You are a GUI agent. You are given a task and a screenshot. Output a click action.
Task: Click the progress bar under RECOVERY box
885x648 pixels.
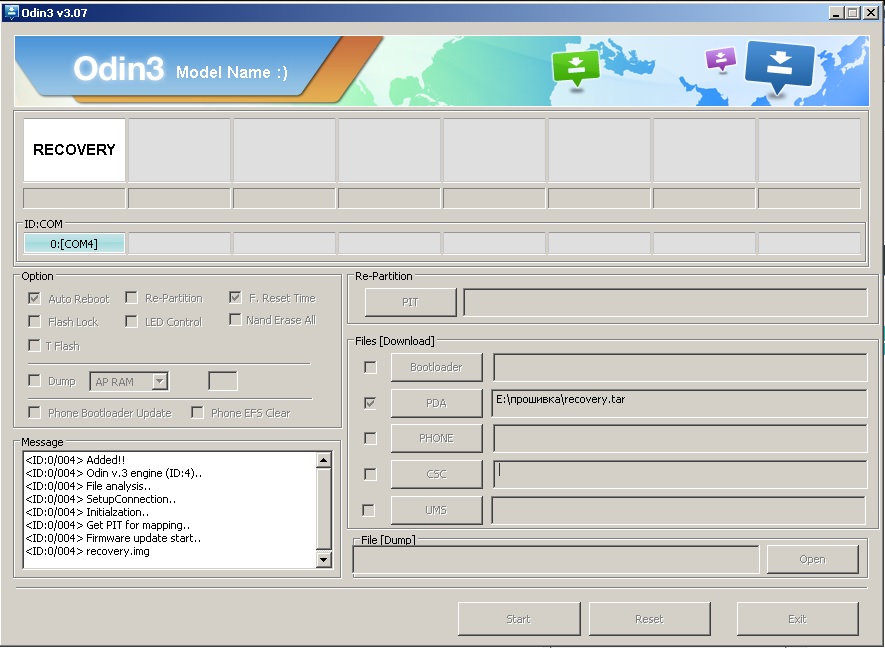click(74, 198)
